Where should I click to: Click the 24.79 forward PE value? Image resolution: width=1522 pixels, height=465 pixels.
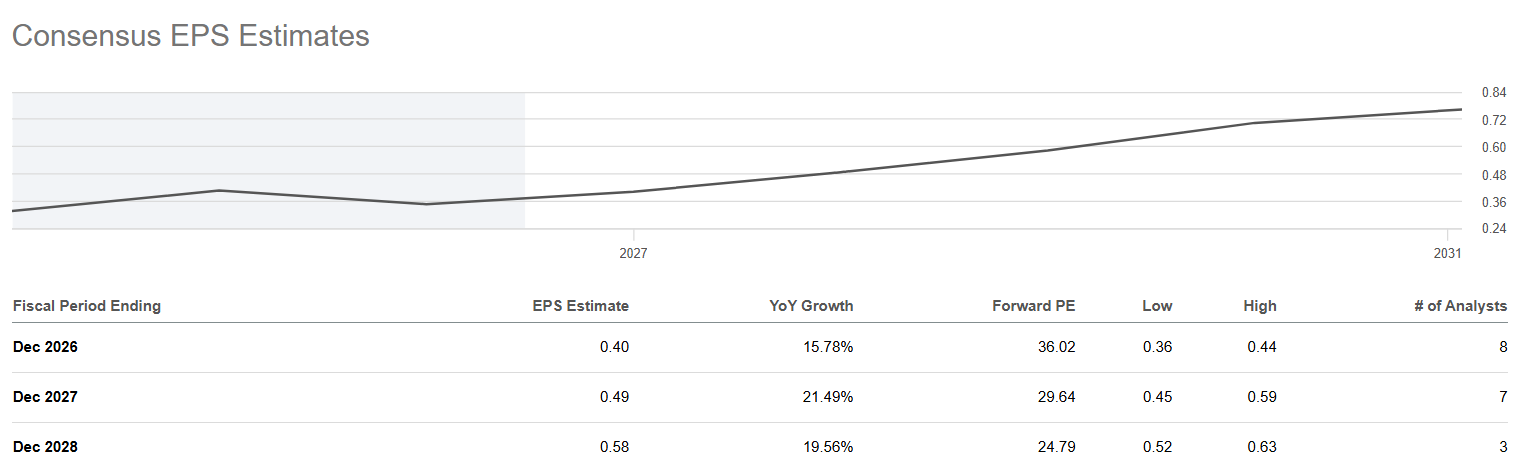click(x=1058, y=447)
